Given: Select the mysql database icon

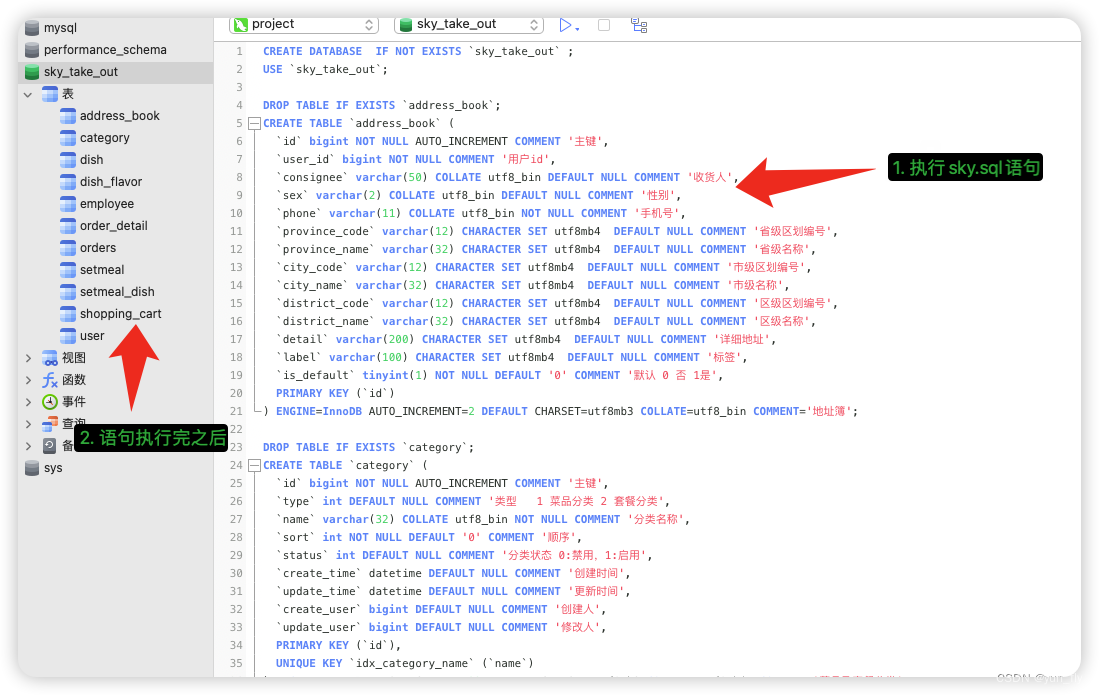Looking at the screenshot, I should coord(32,28).
